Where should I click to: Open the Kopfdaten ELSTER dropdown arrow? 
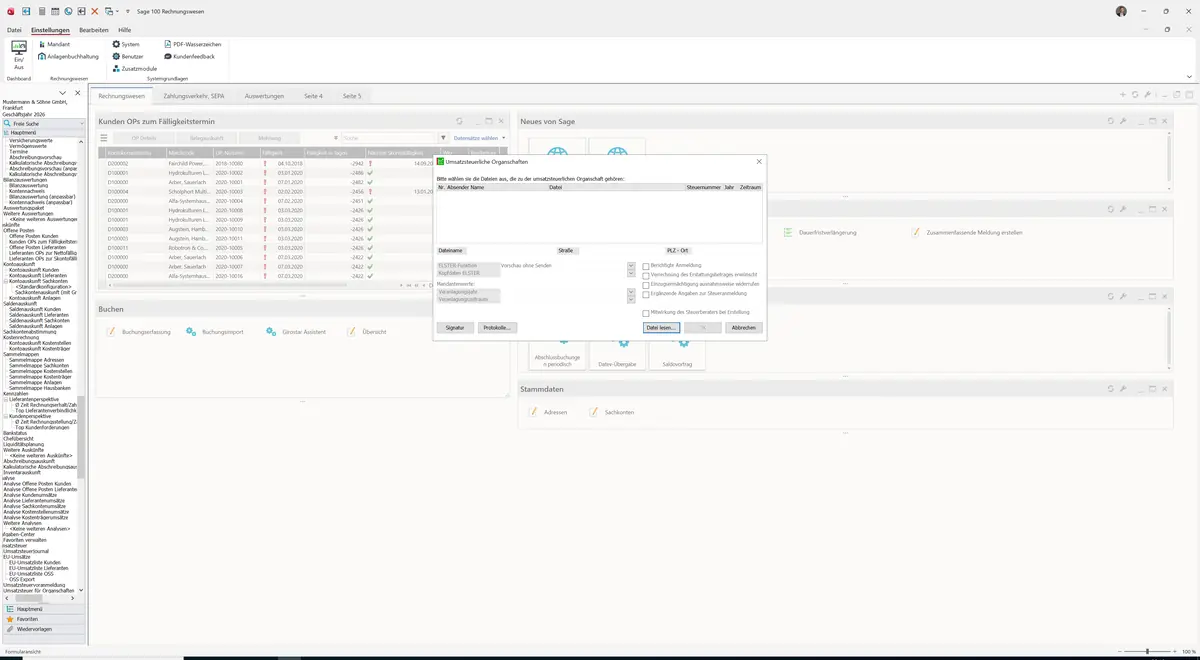(x=631, y=273)
